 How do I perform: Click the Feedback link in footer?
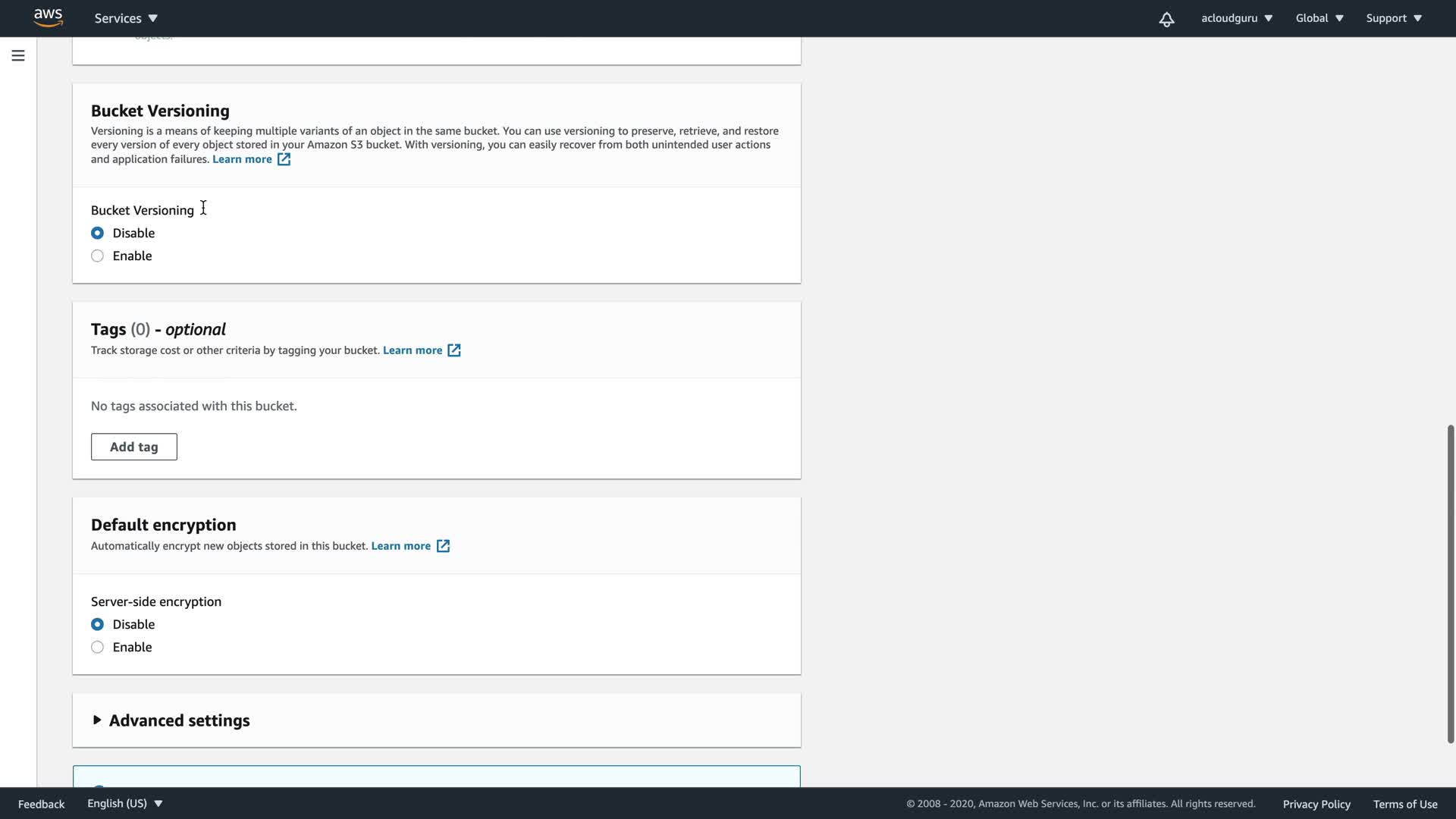click(x=42, y=805)
